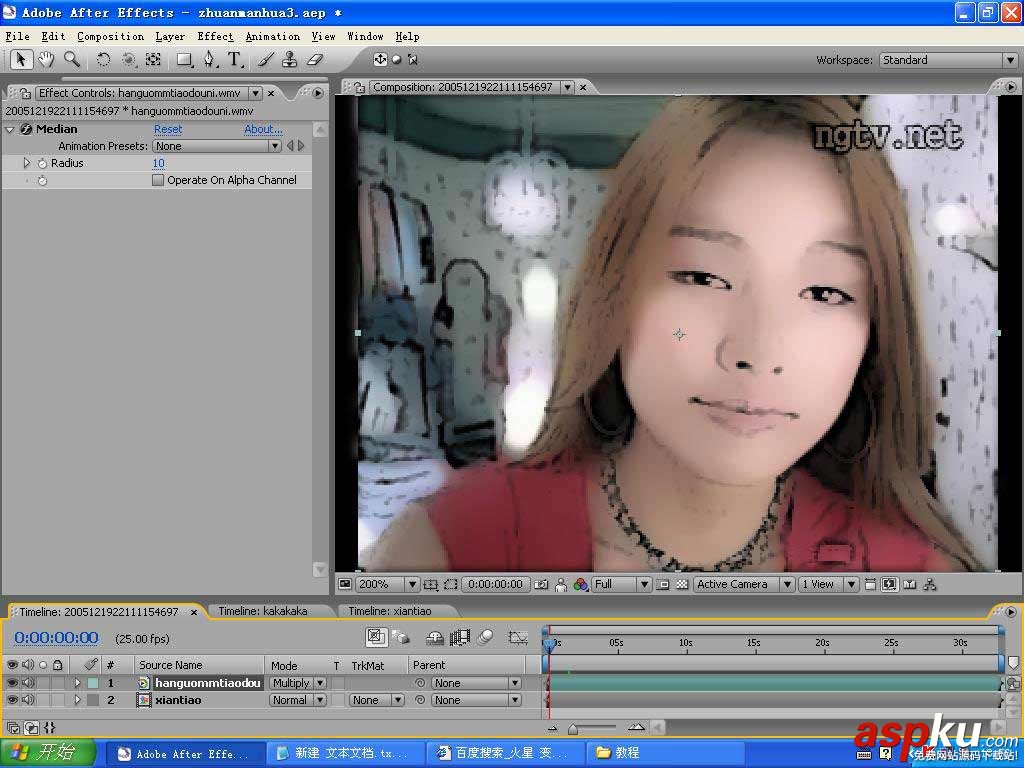Toggle Transparency Grid in viewer

682,584
